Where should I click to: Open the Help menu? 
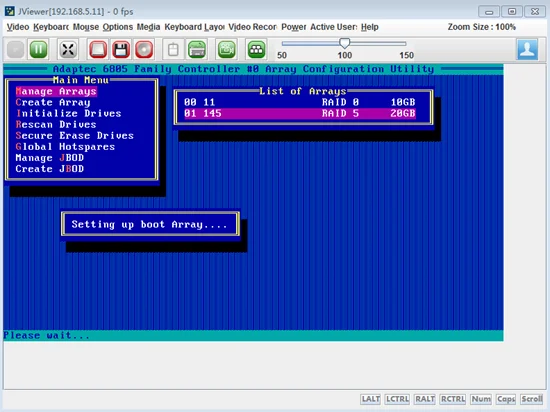[x=370, y=27]
